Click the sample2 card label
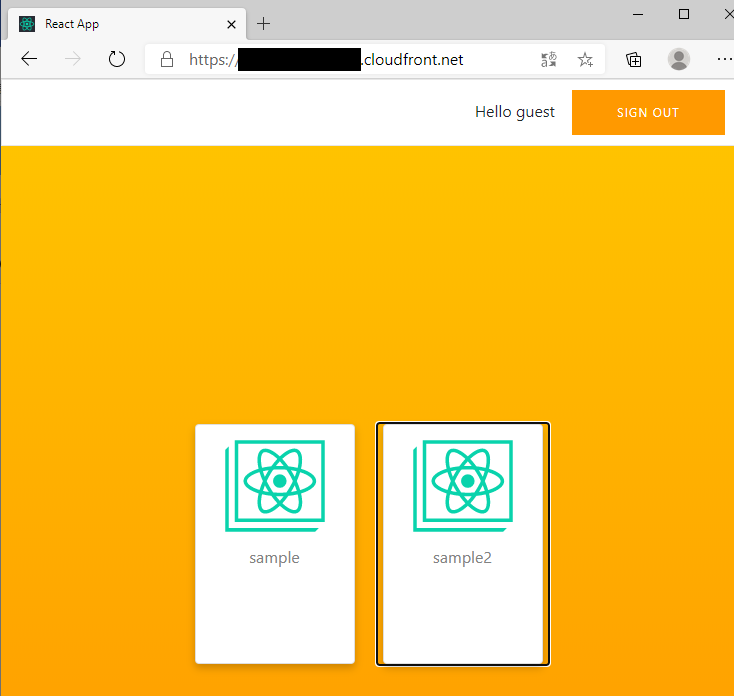The width and height of the screenshot is (734, 696). pyautogui.click(x=462, y=558)
